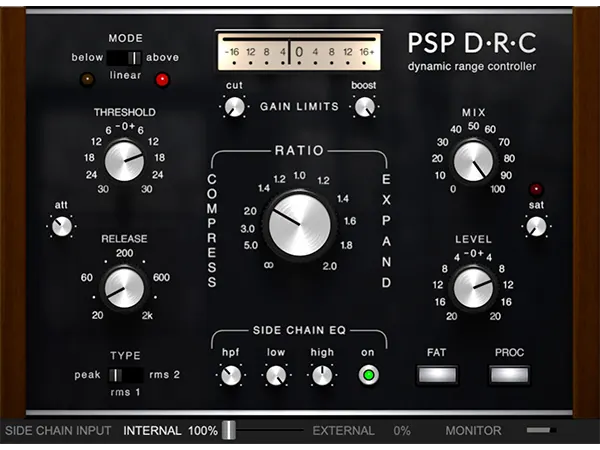Click the small sat knob
The height and width of the screenshot is (450, 600).
click(536, 226)
